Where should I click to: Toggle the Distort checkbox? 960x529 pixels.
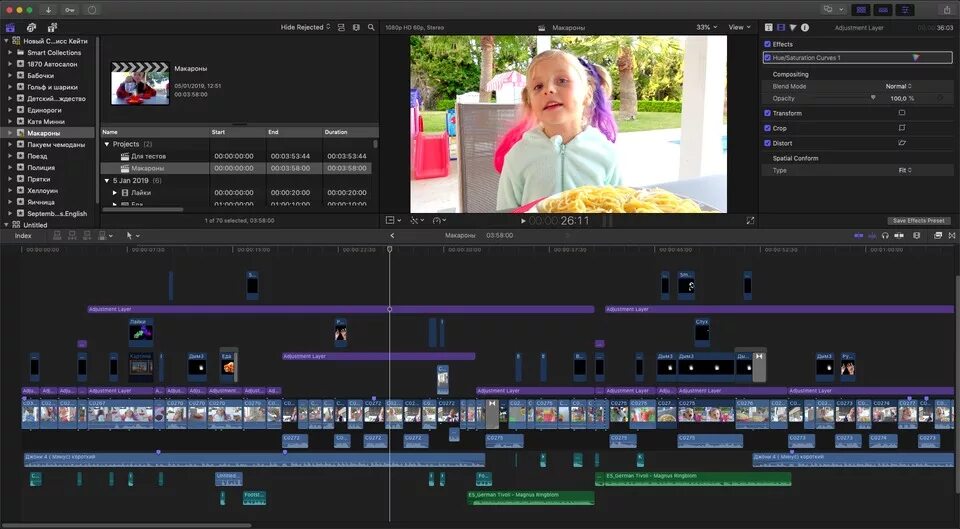tap(768, 143)
